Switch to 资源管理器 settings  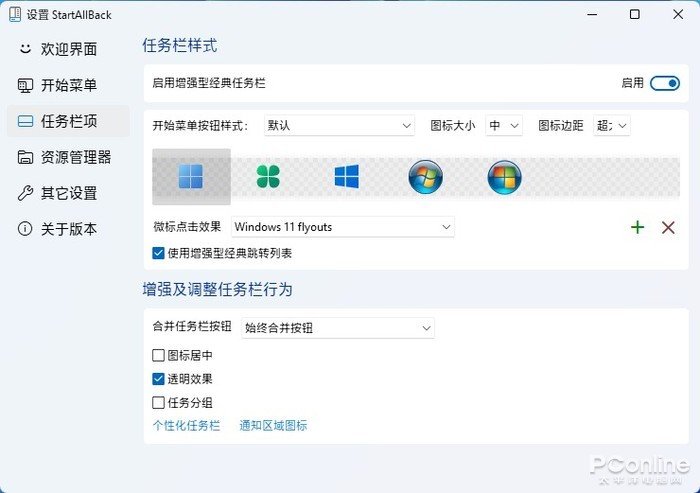(x=69, y=157)
